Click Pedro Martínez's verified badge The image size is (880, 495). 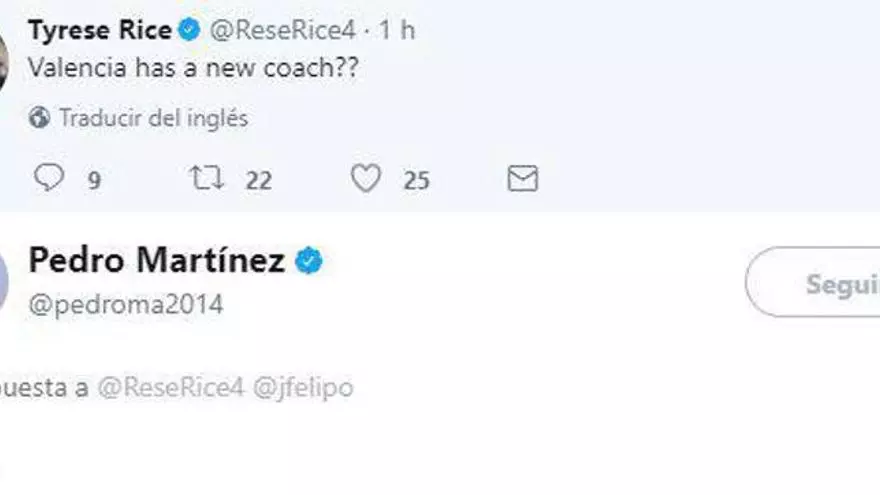click(309, 262)
